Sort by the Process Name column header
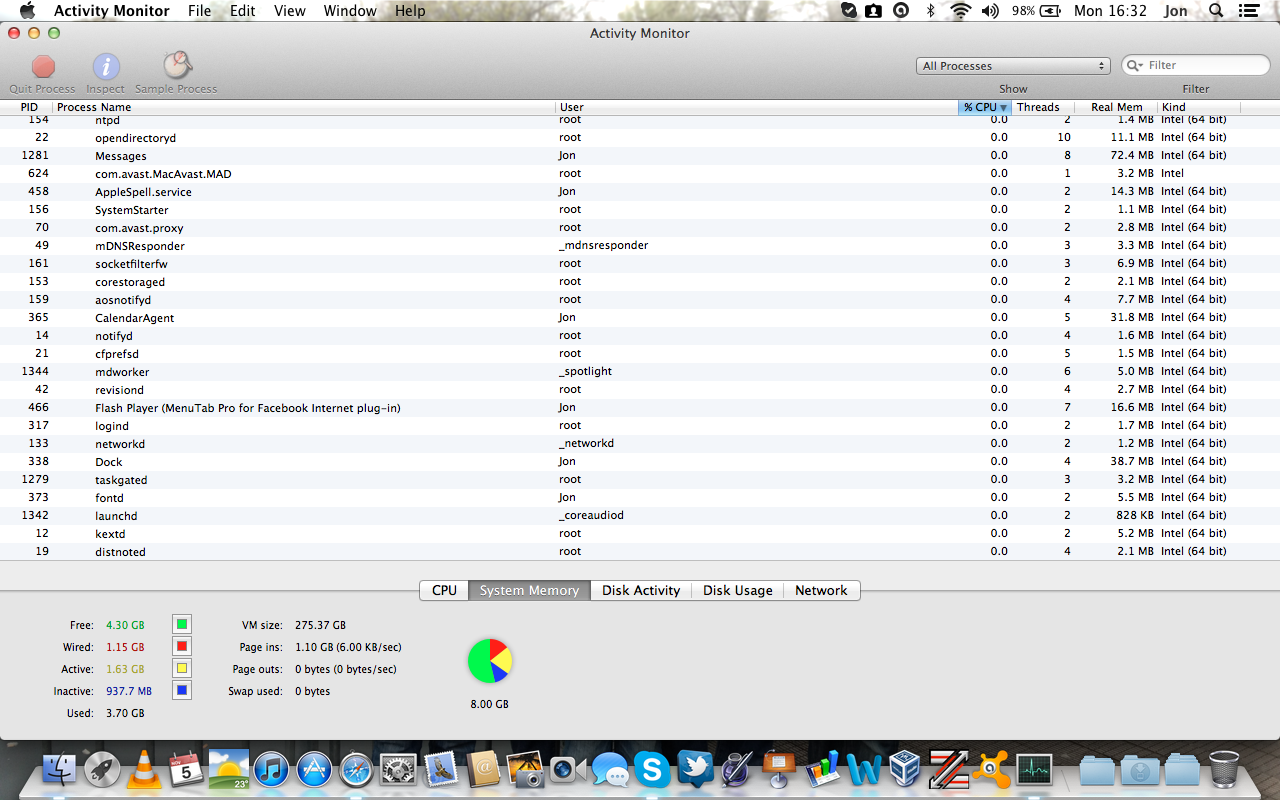This screenshot has width=1280, height=800. coord(305,107)
